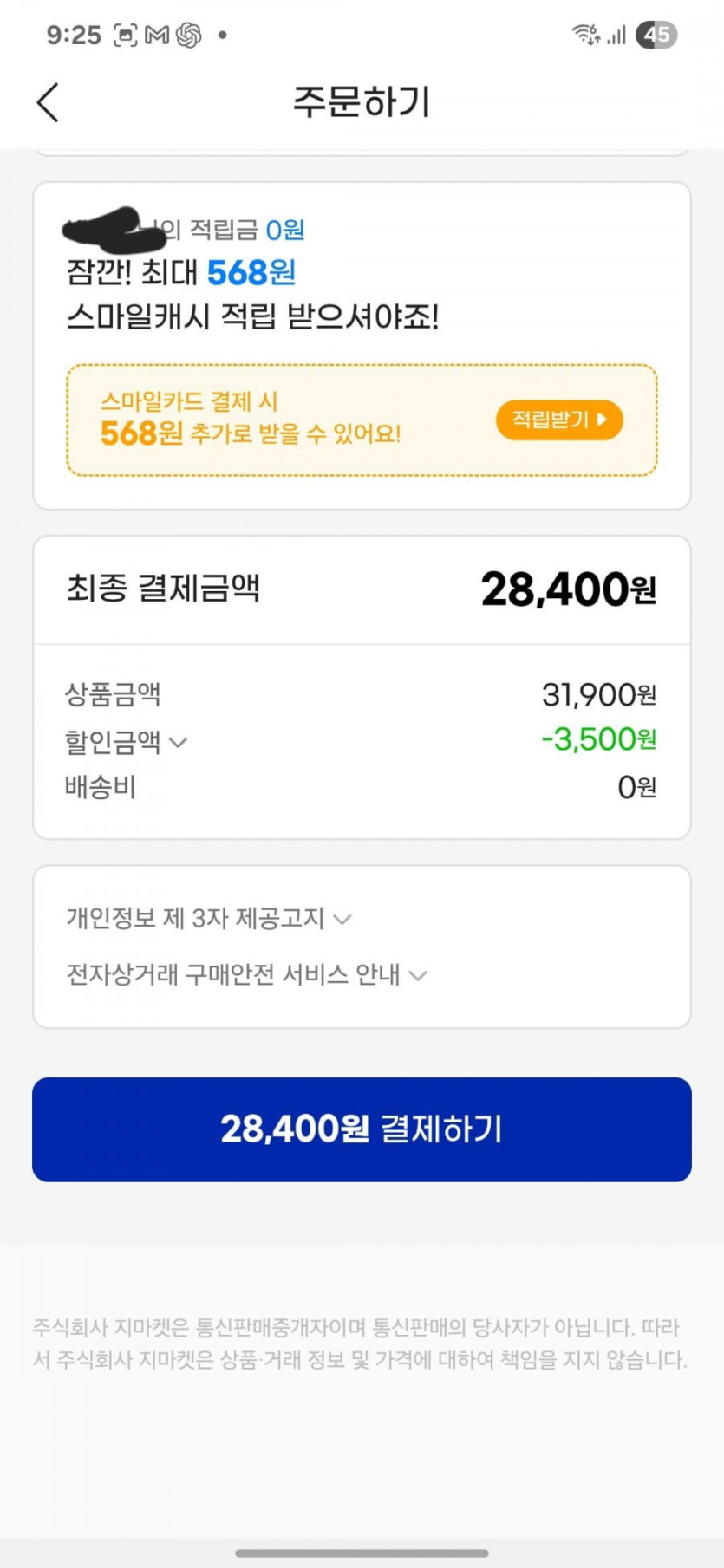Expand the 할인금액 discount details
The image size is (724, 1568).
click(178, 742)
